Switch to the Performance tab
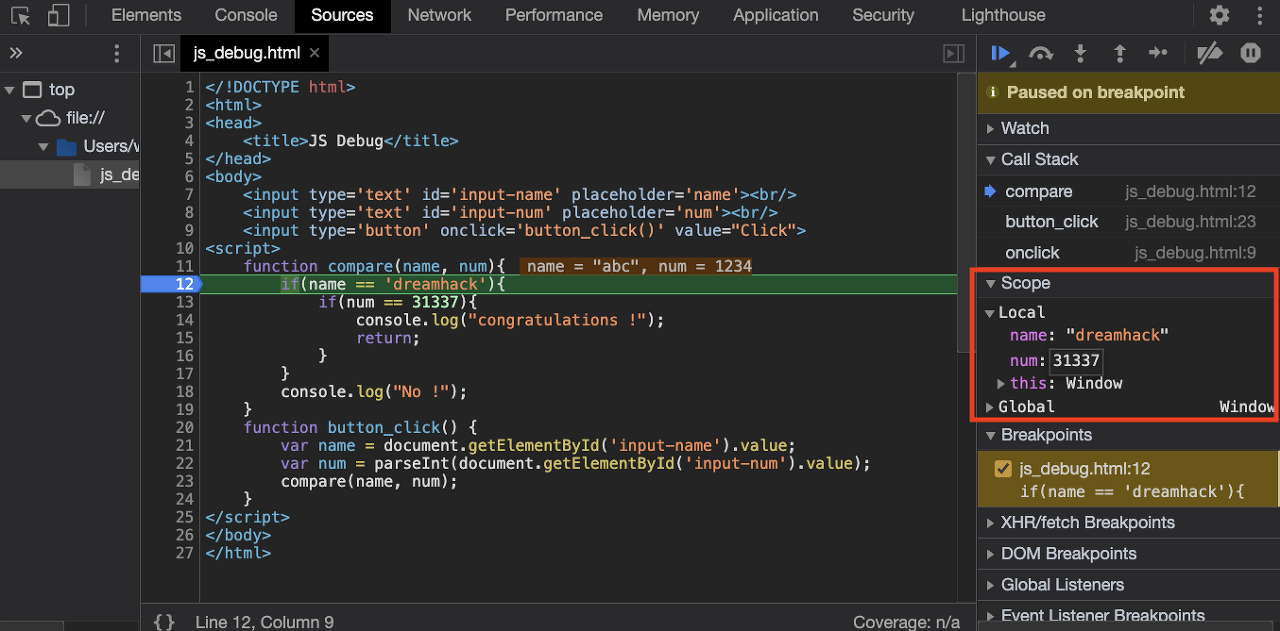 click(554, 15)
